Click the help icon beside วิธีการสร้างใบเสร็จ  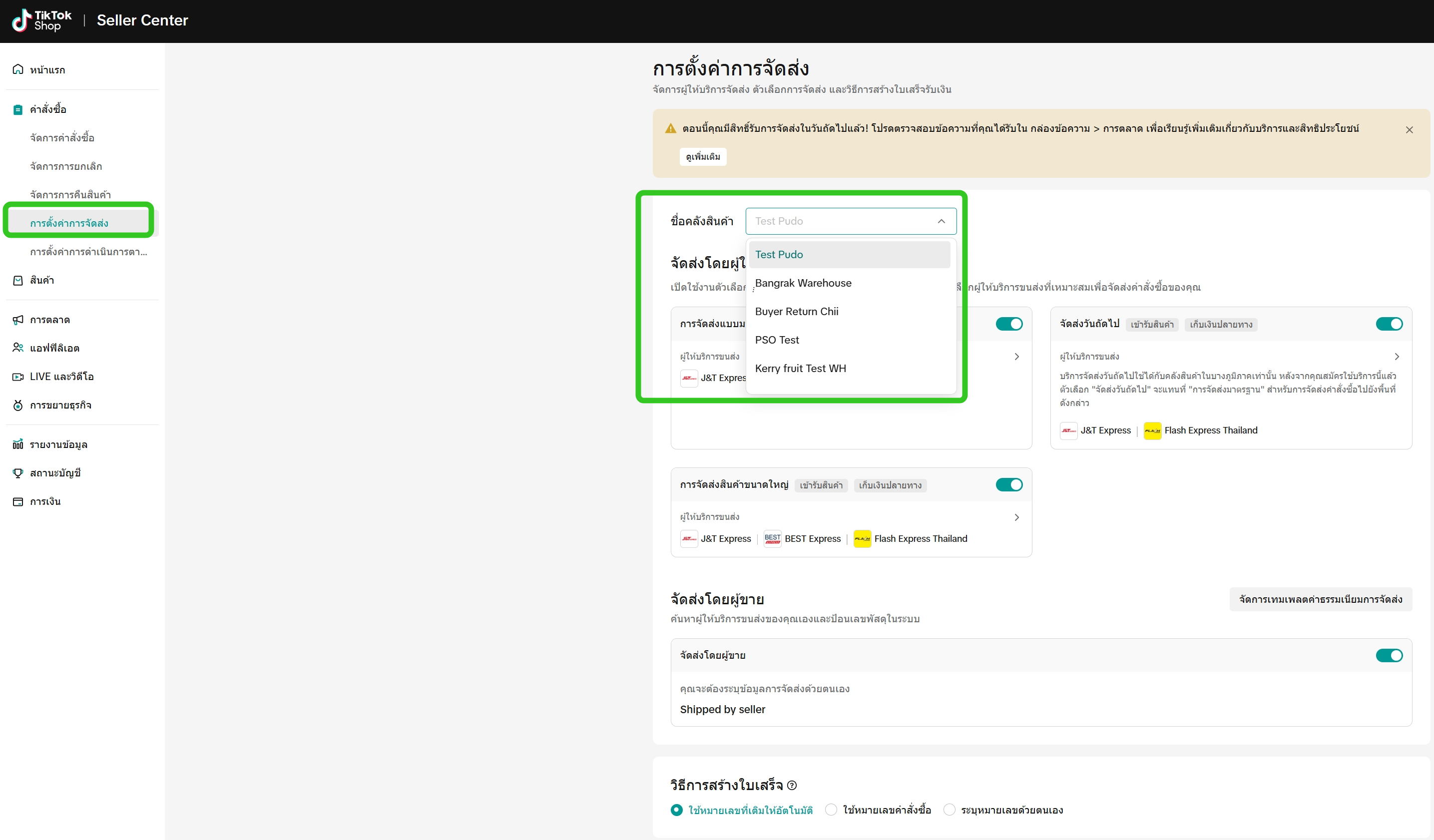click(792, 786)
